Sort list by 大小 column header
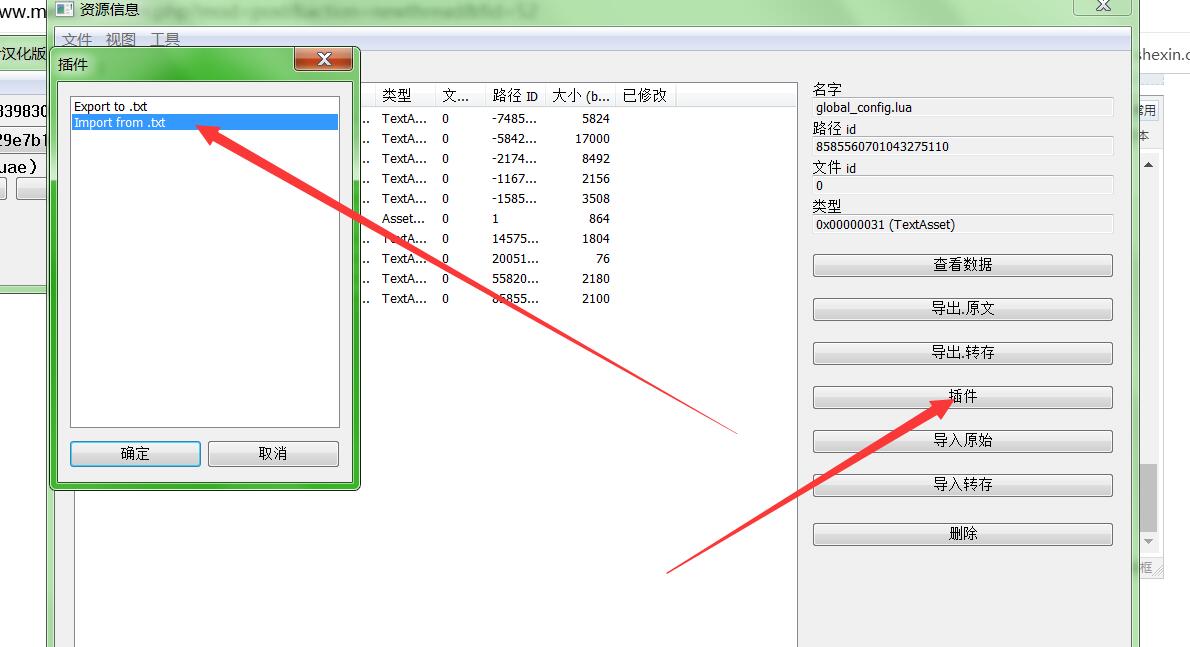 tap(581, 96)
